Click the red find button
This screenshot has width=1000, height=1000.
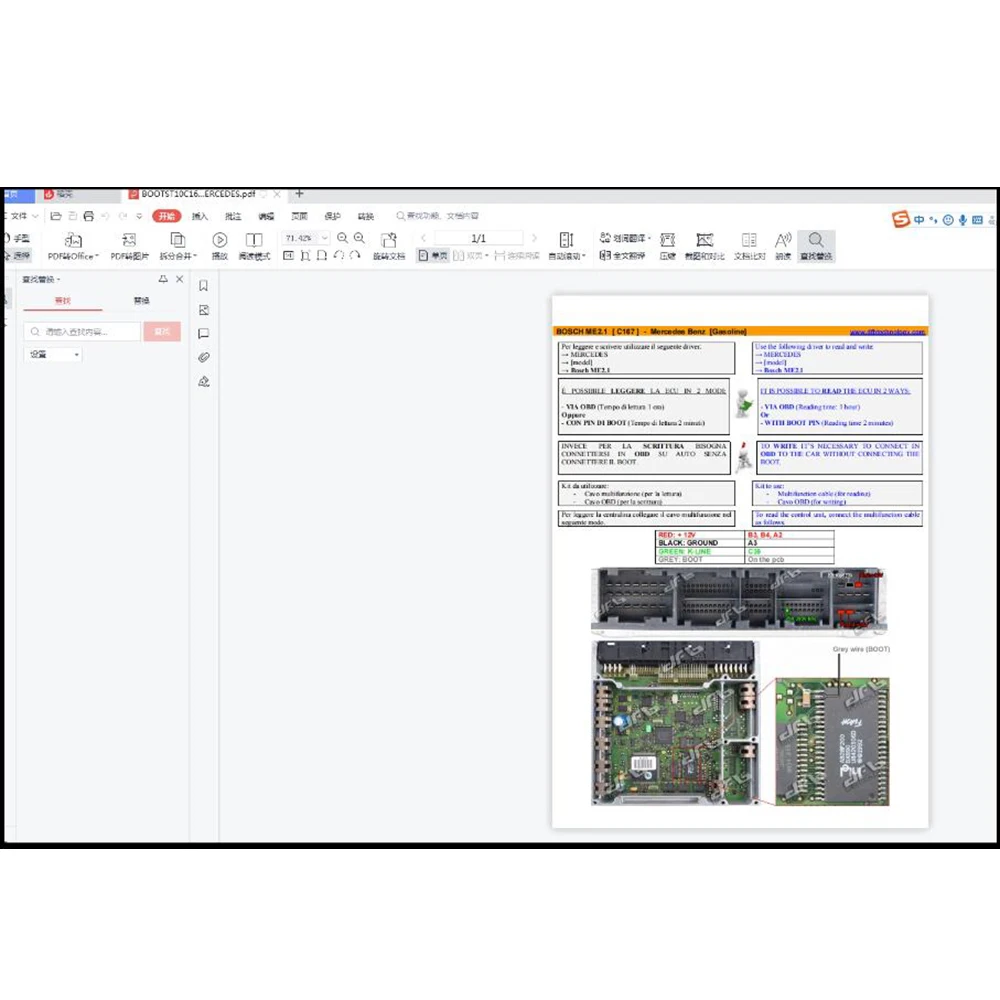click(x=162, y=332)
